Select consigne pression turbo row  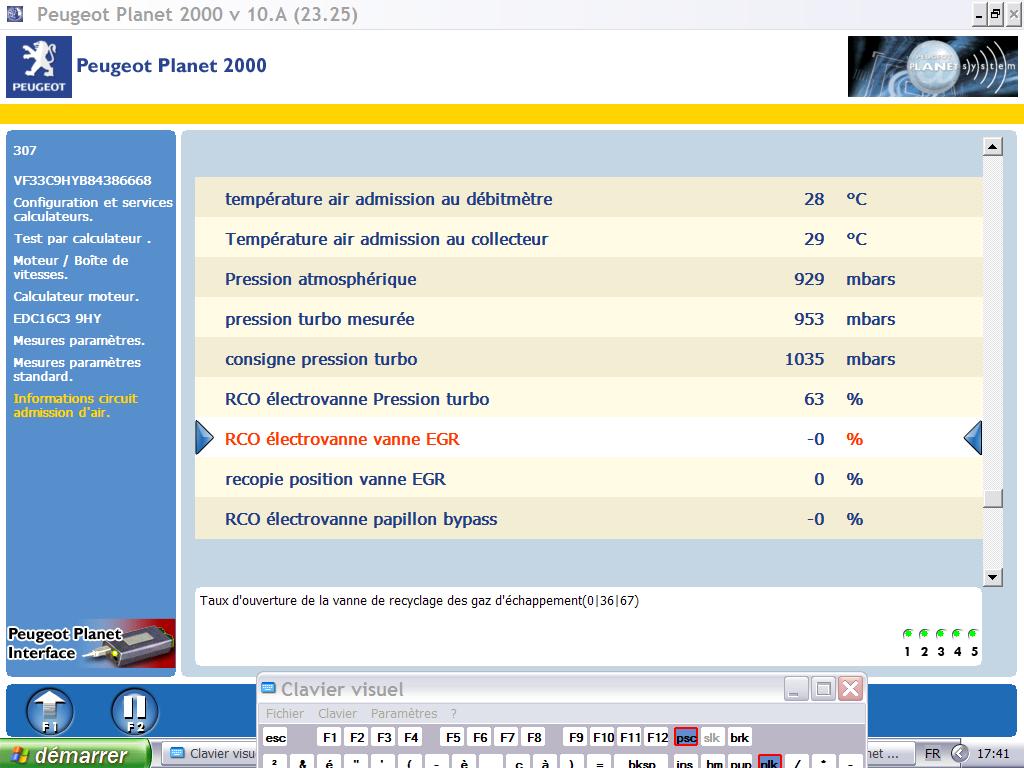pyautogui.click(x=588, y=359)
